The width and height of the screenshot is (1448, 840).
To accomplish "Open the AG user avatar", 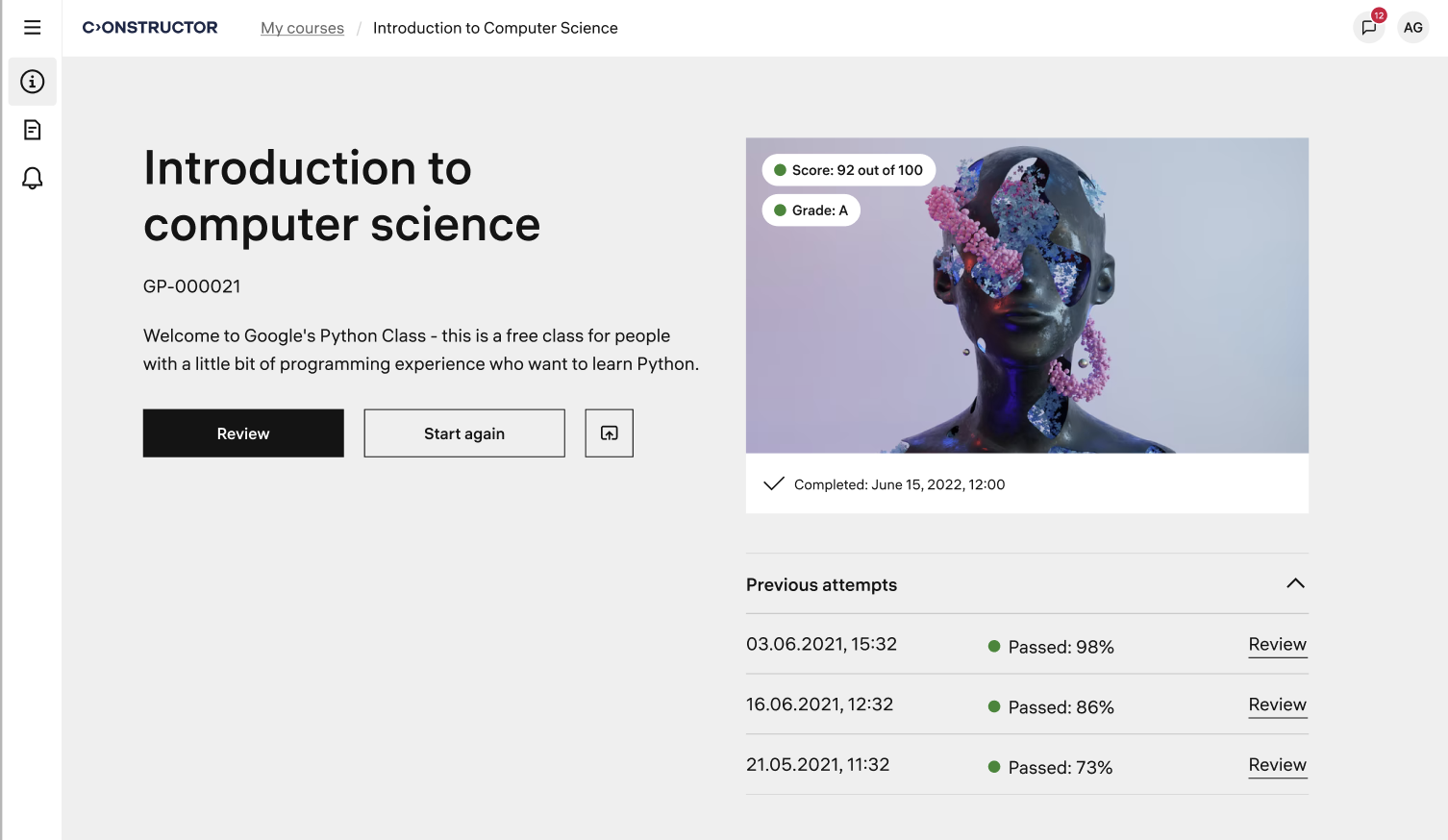I will (x=1412, y=28).
